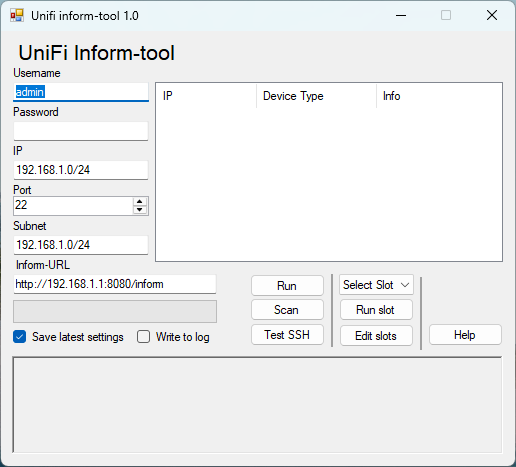This screenshot has height=467, width=516.
Task: Click the Unifi inform-tool app icon in title bar
Action: pyautogui.click(x=17, y=15)
